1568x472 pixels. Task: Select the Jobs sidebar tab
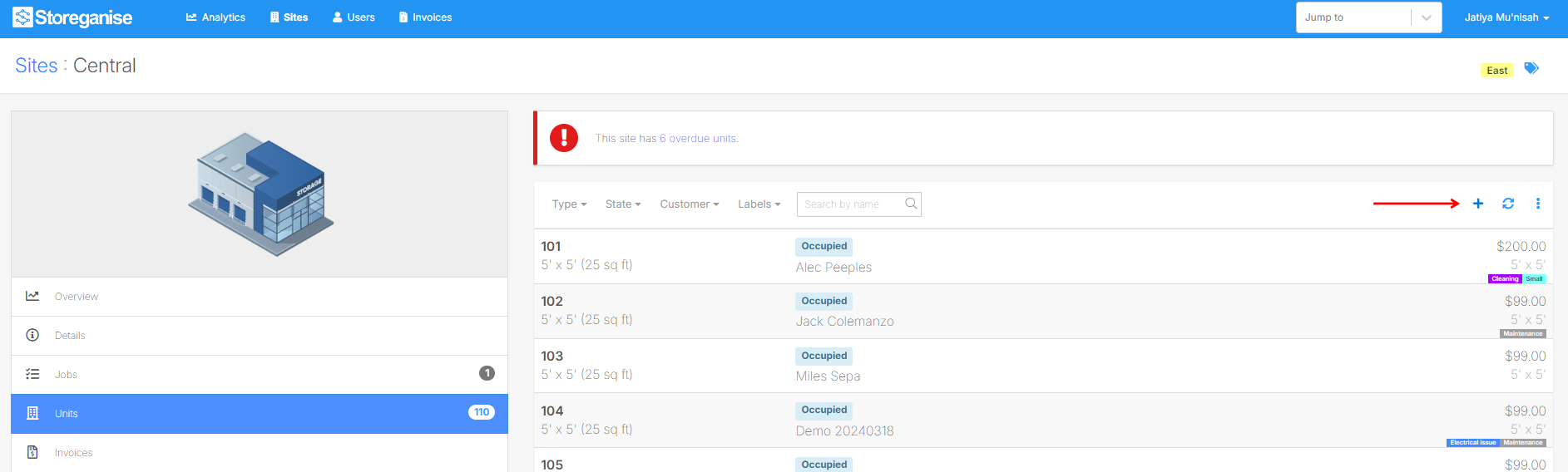[x=260, y=375]
